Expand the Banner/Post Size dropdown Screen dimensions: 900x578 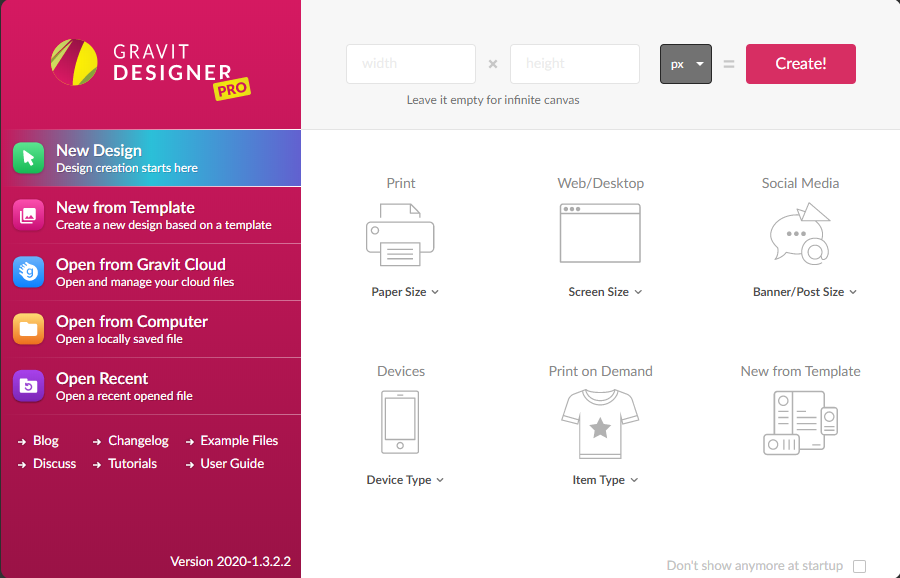tap(805, 292)
